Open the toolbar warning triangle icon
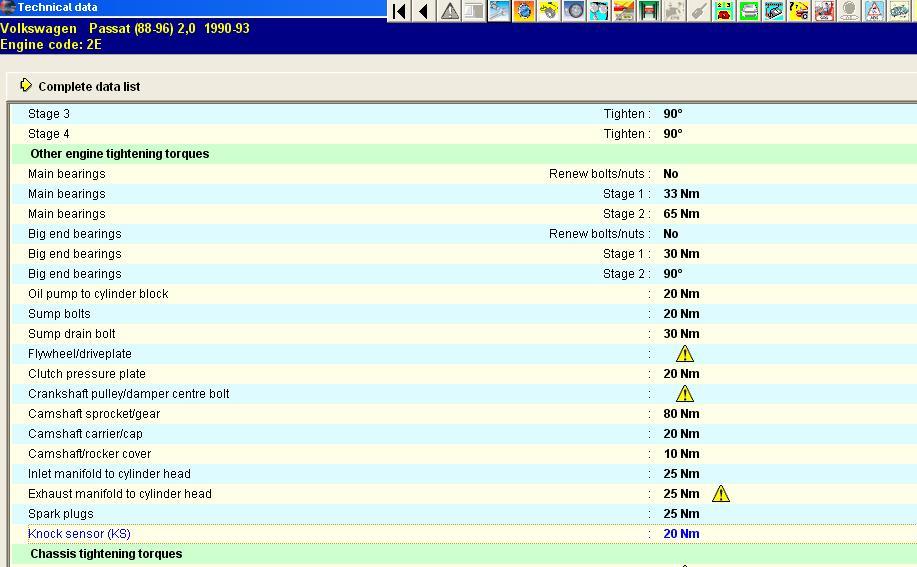Viewport: 917px width, 567px height. (450, 11)
